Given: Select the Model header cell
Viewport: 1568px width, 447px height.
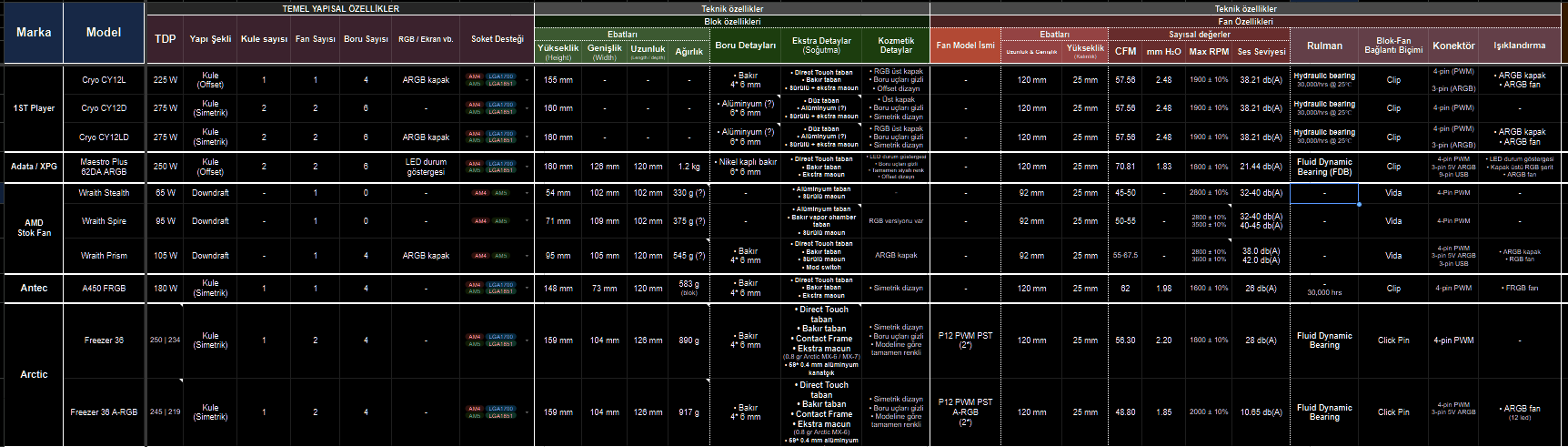Looking at the screenshot, I should (x=104, y=33).
